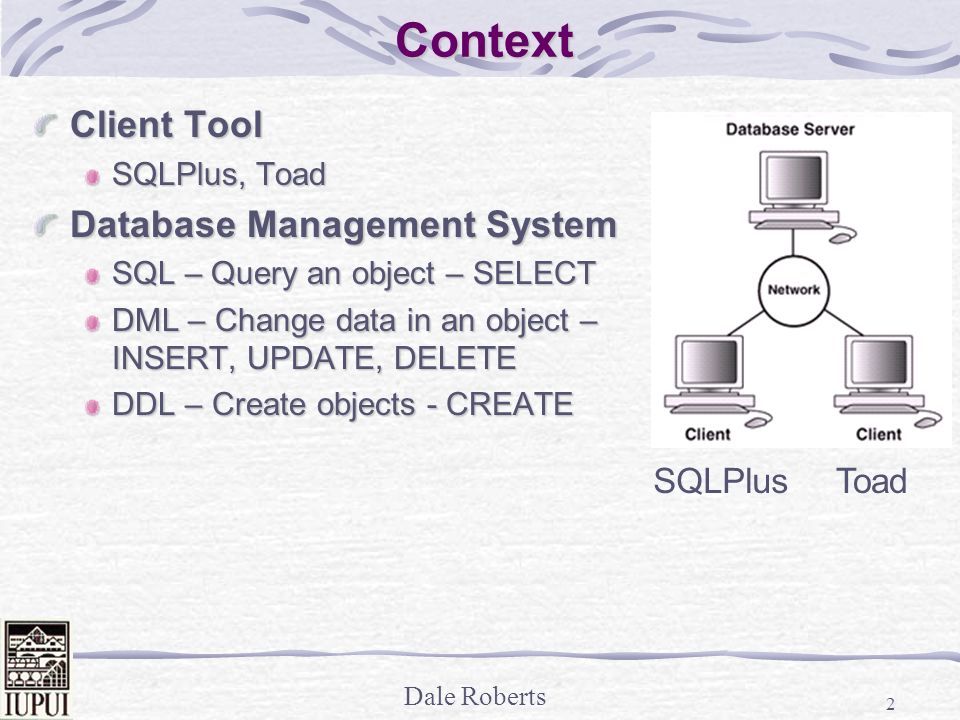Click 'DDL – Create objects - CREATE' line
Screen dimensions: 960x720
pyautogui.click(x=342, y=405)
